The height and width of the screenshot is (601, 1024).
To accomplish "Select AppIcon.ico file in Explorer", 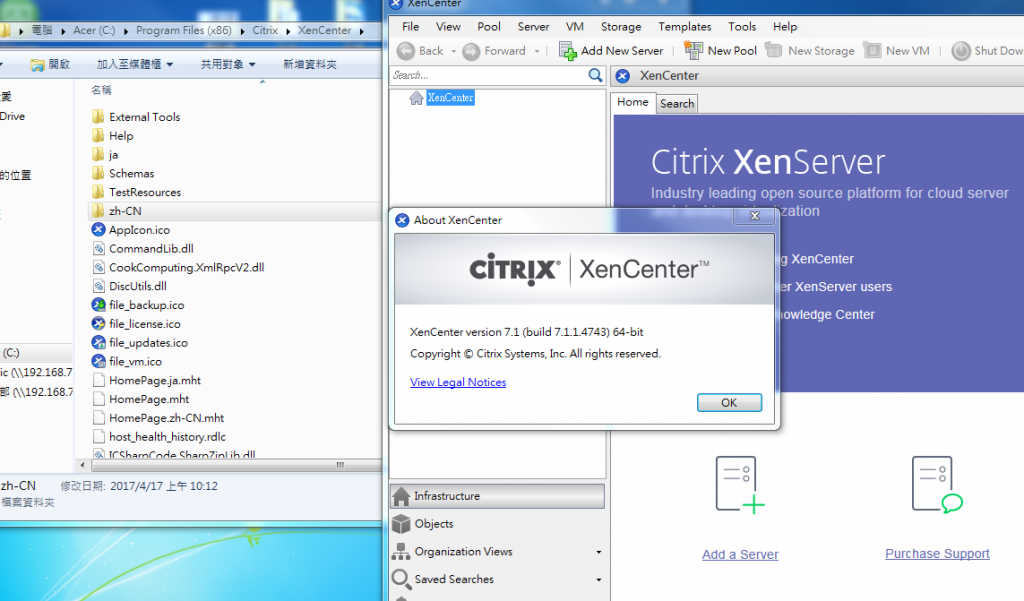I will coord(139,230).
